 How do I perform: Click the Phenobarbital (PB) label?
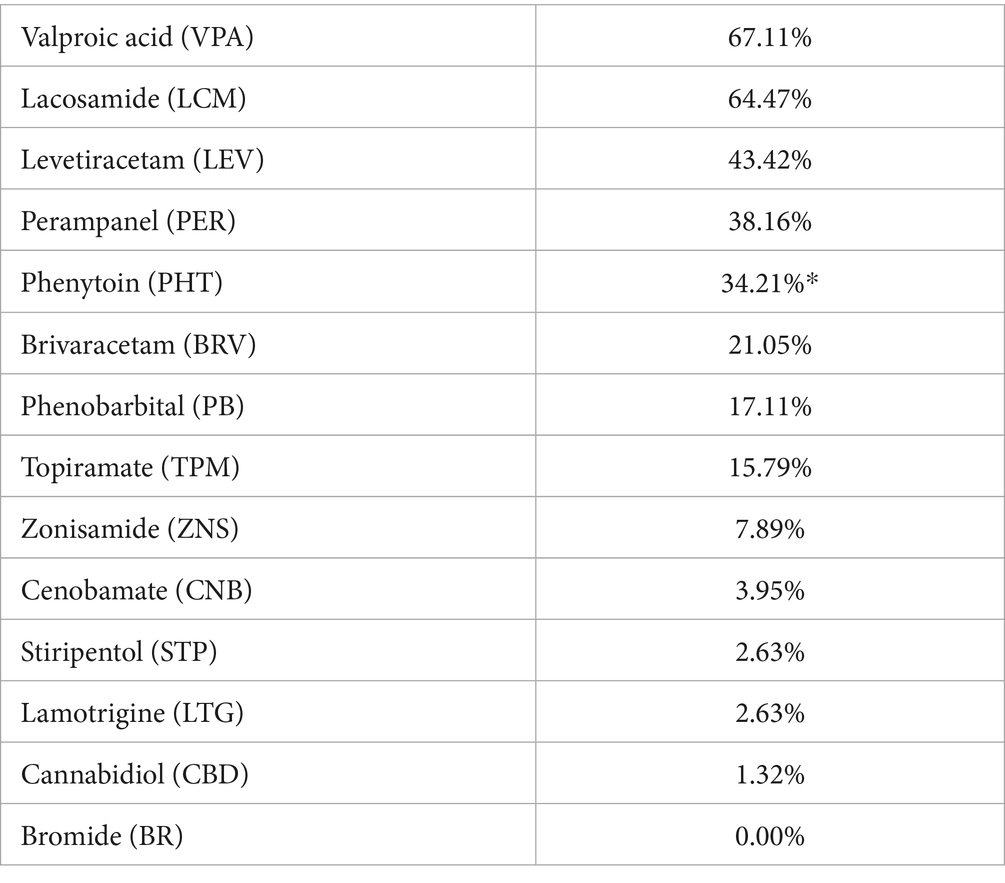pos(133,406)
